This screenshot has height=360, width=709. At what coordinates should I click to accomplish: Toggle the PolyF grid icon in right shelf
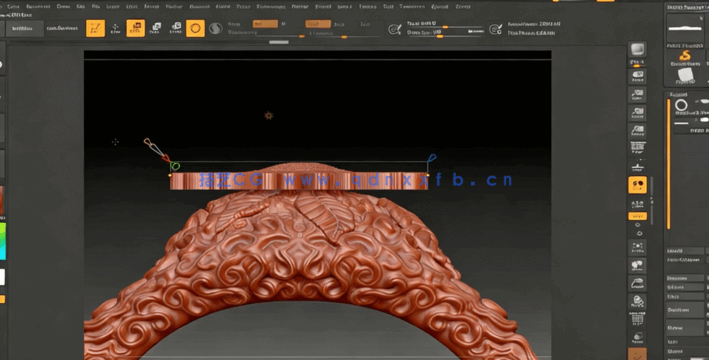(x=638, y=319)
